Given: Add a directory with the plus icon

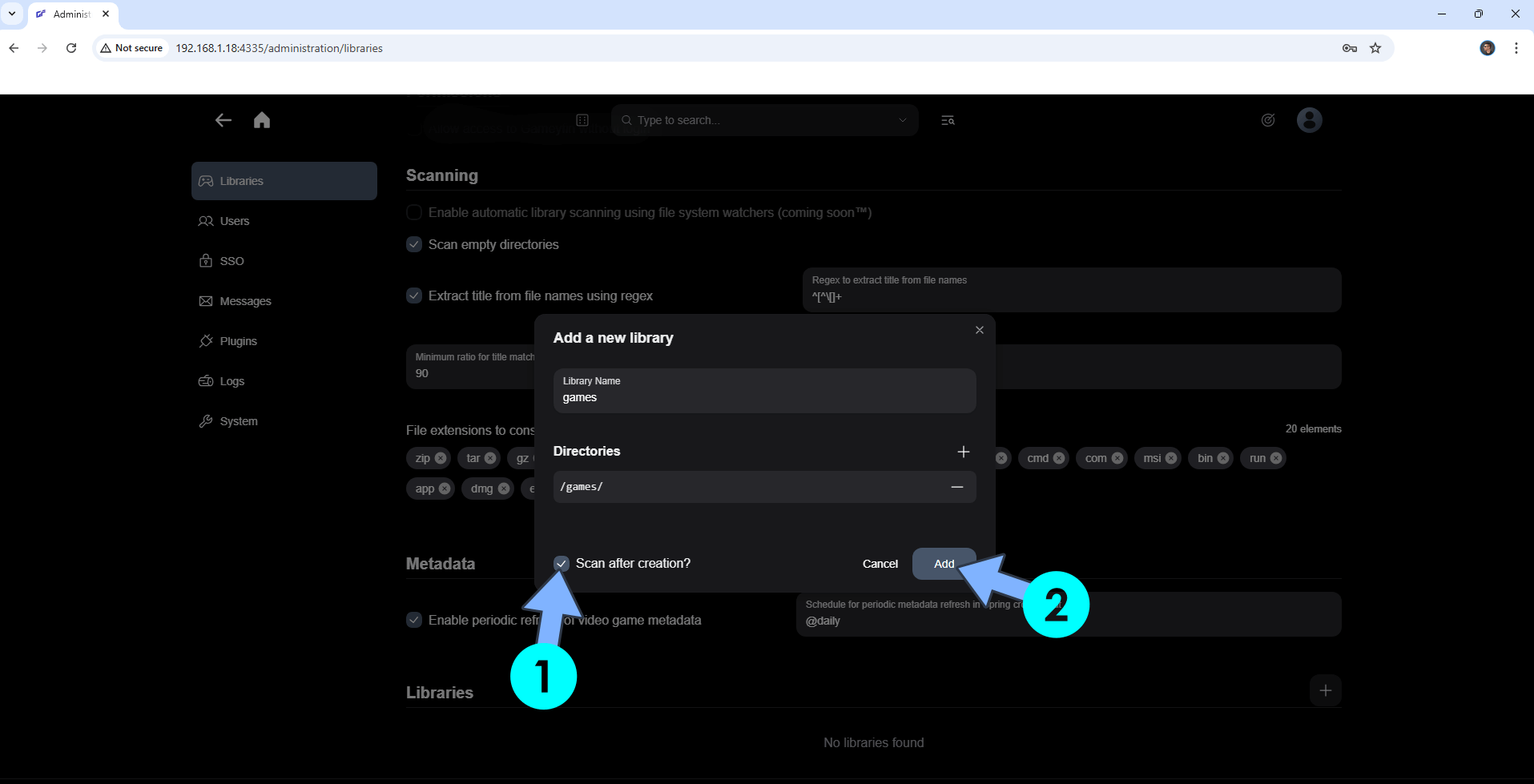Looking at the screenshot, I should [x=963, y=452].
